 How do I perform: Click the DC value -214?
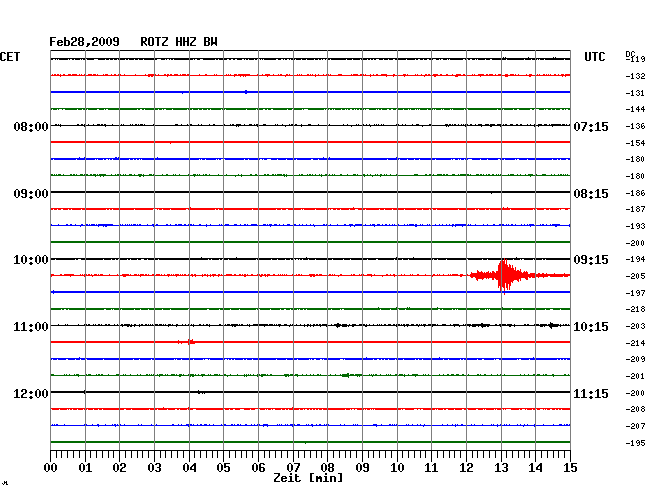tap(635, 343)
